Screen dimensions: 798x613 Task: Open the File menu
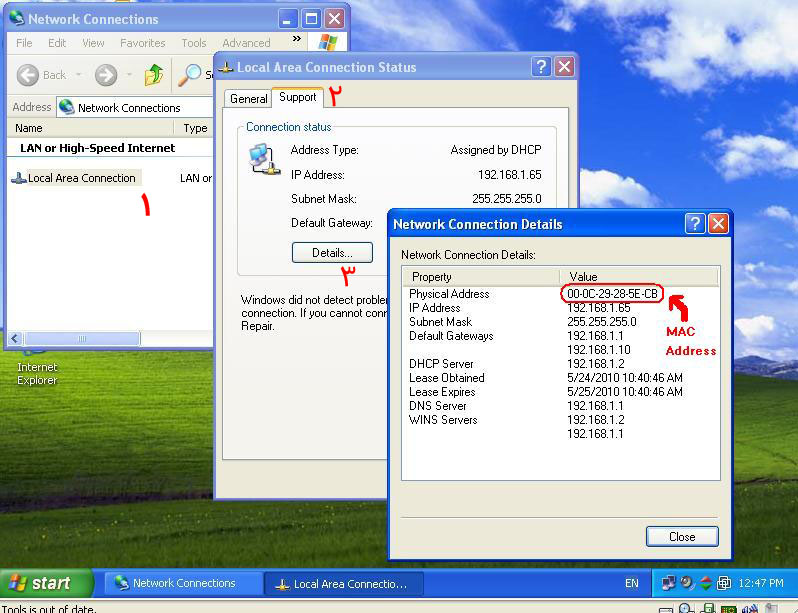24,43
